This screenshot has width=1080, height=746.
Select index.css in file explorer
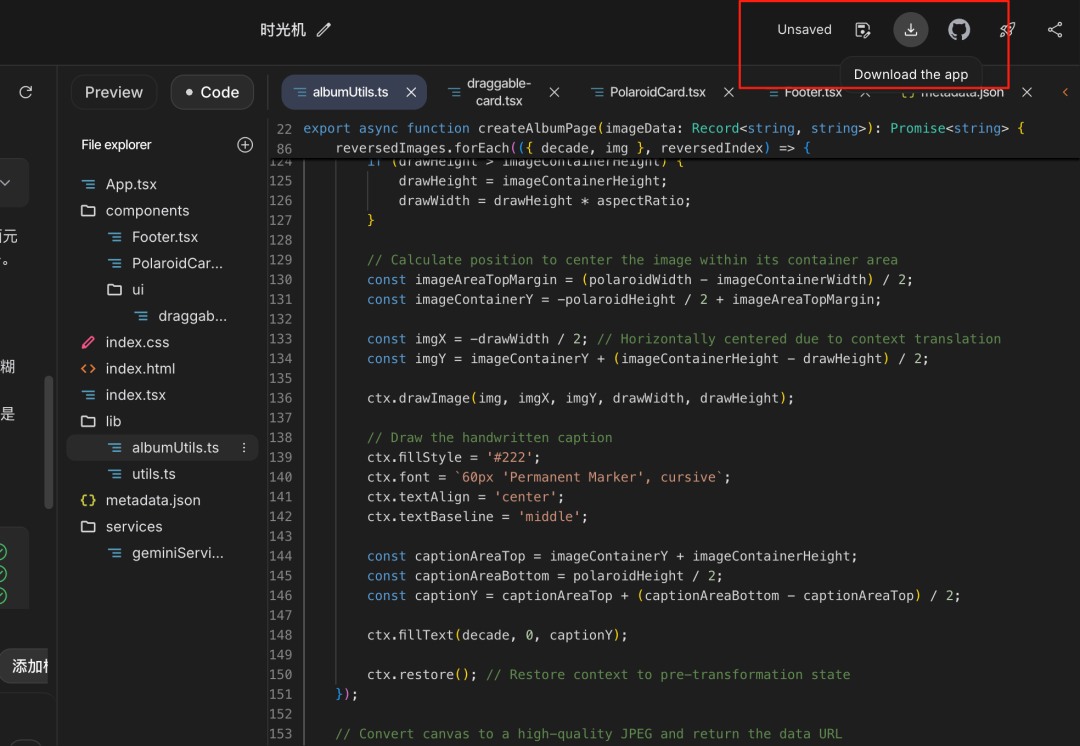pyautogui.click(x=137, y=342)
